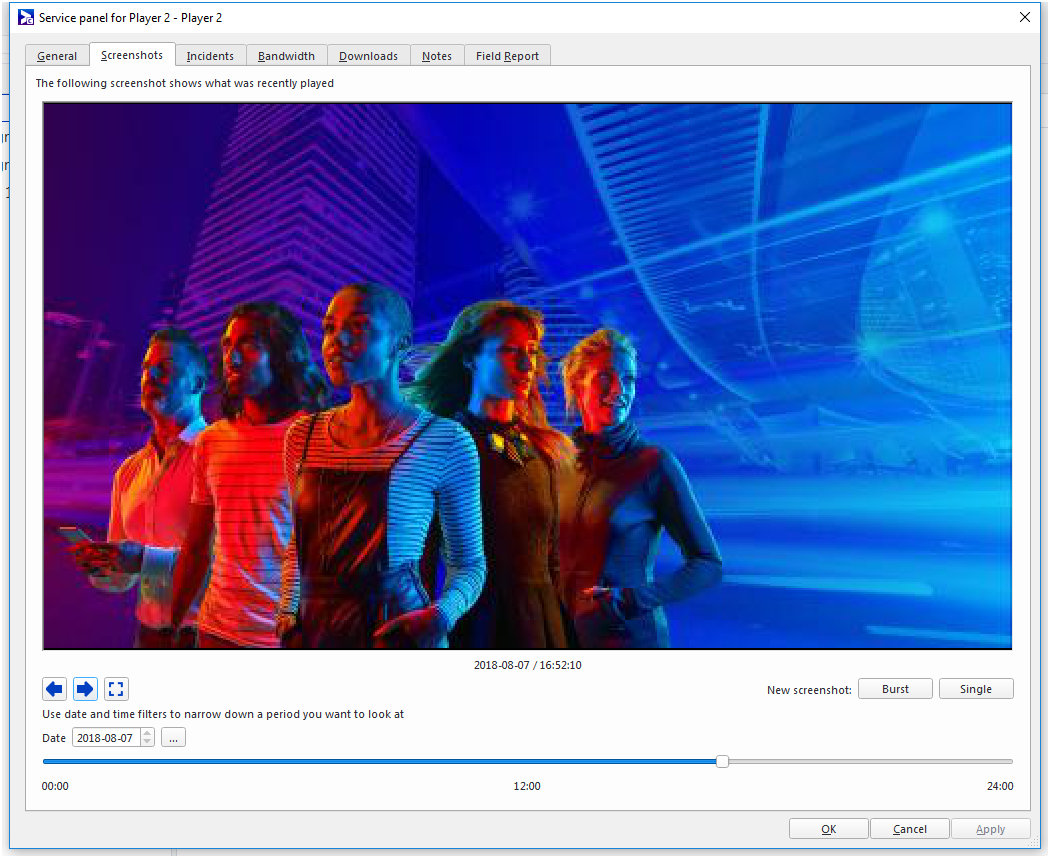Screen dimensions: 1050x858
Task: Open the Field Report tab
Action: [507, 56]
